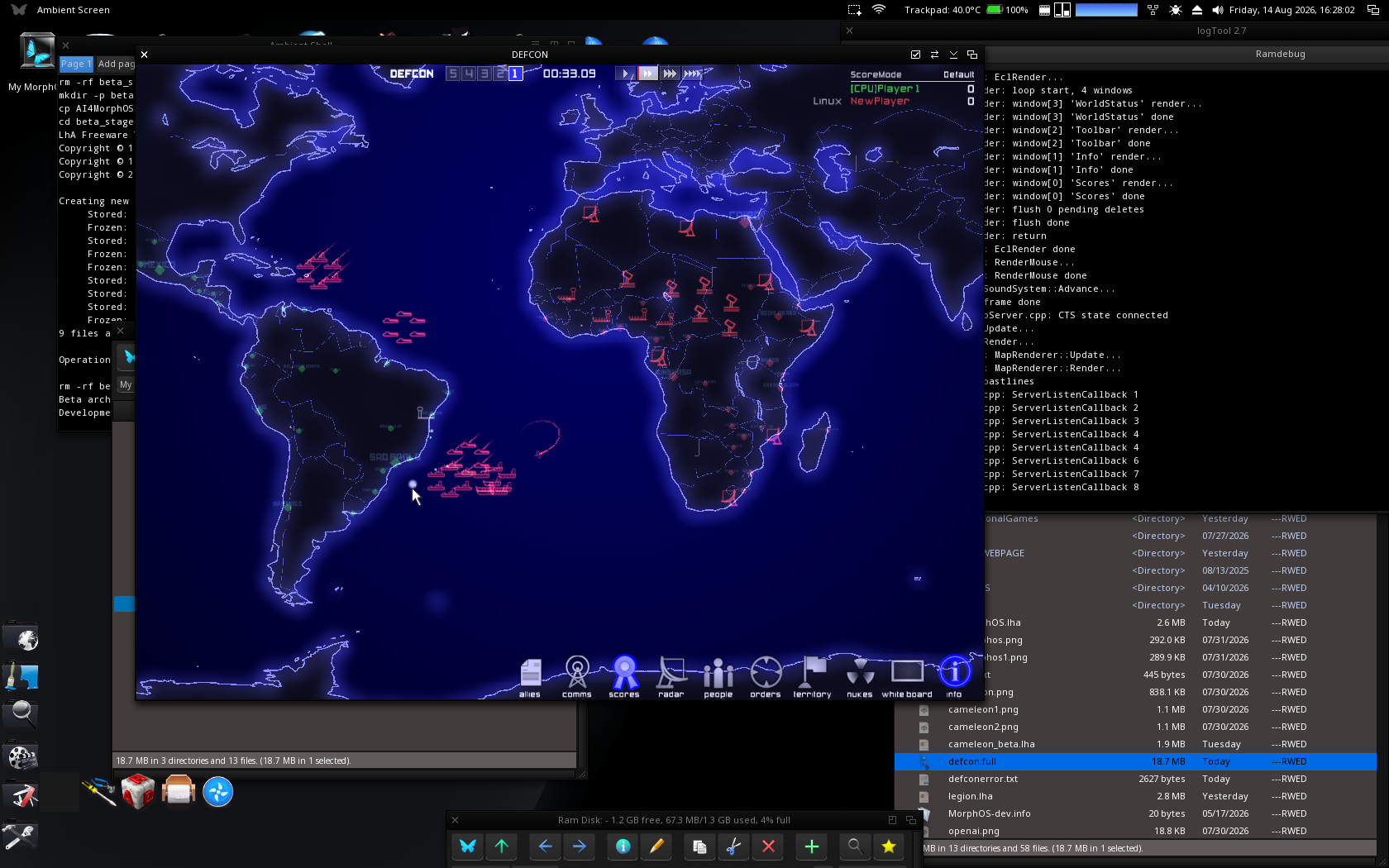Launch the blue fan application icon

(218, 792)
